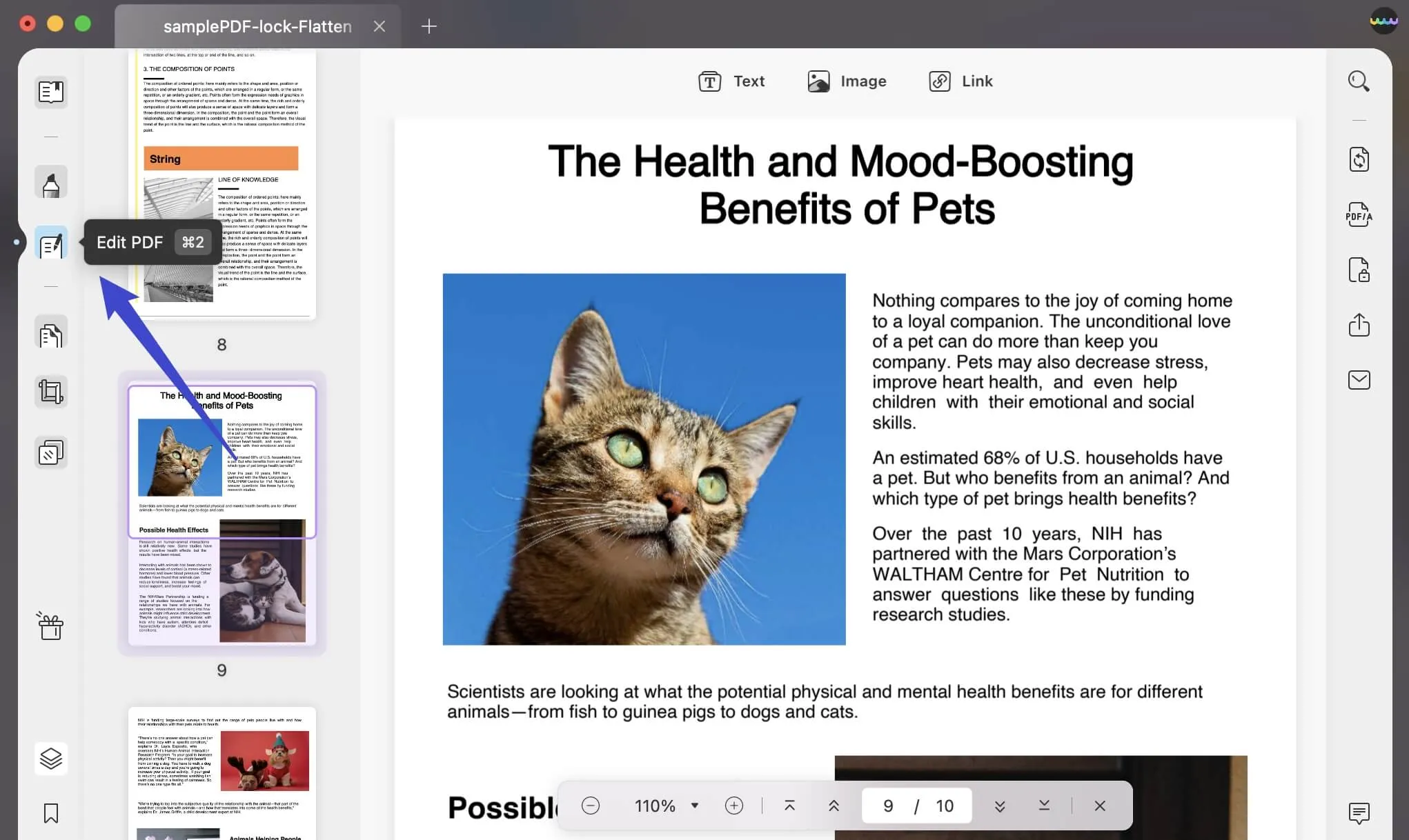Click the gift or extras icon in sidebar

point(51,625)
